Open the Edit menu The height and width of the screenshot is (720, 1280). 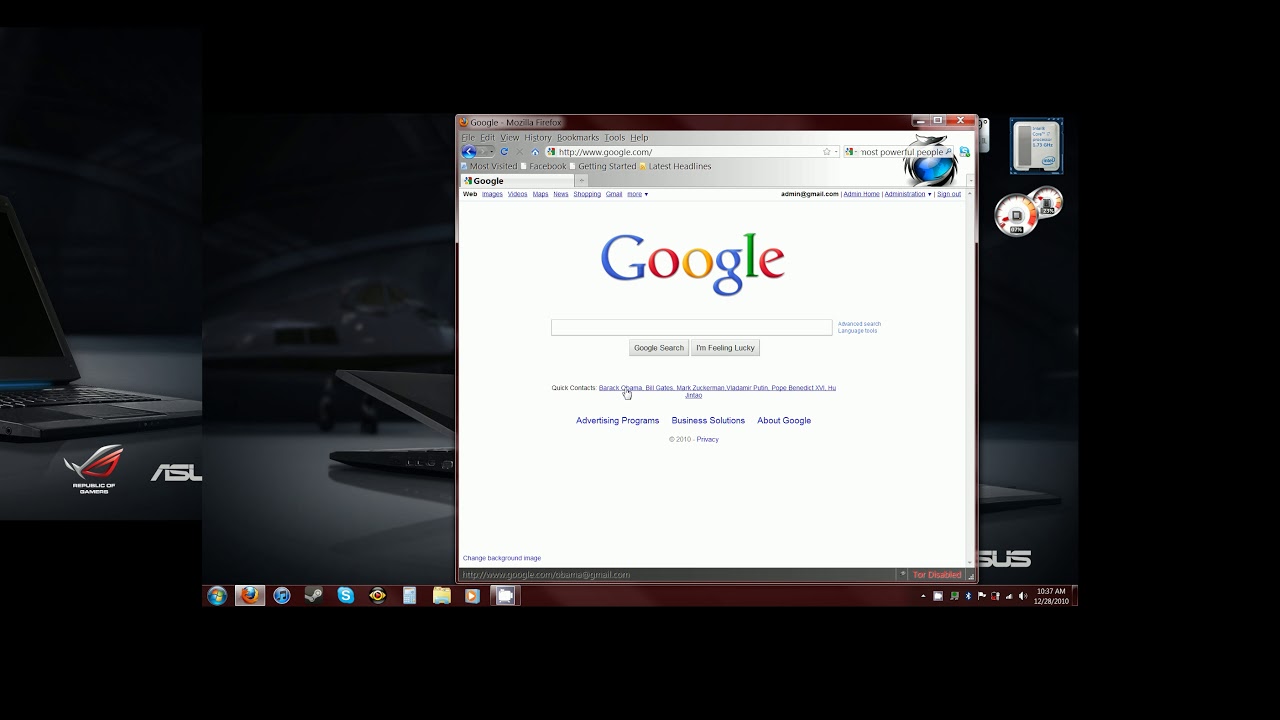487,138
